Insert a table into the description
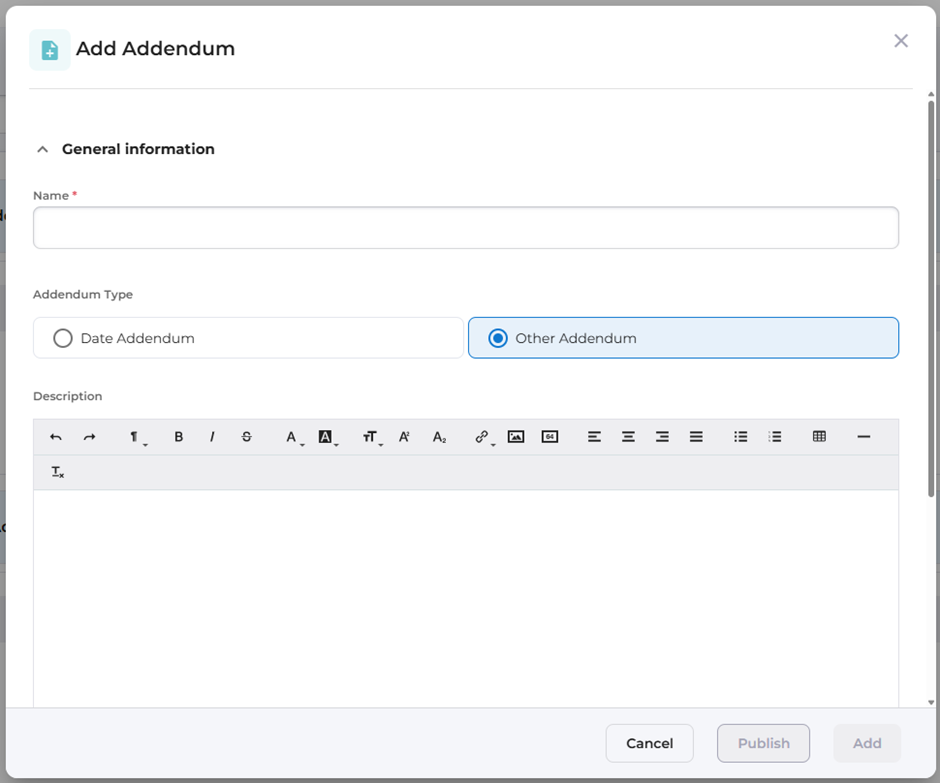The height and width of the screenshot is (783, 940). 819,437
